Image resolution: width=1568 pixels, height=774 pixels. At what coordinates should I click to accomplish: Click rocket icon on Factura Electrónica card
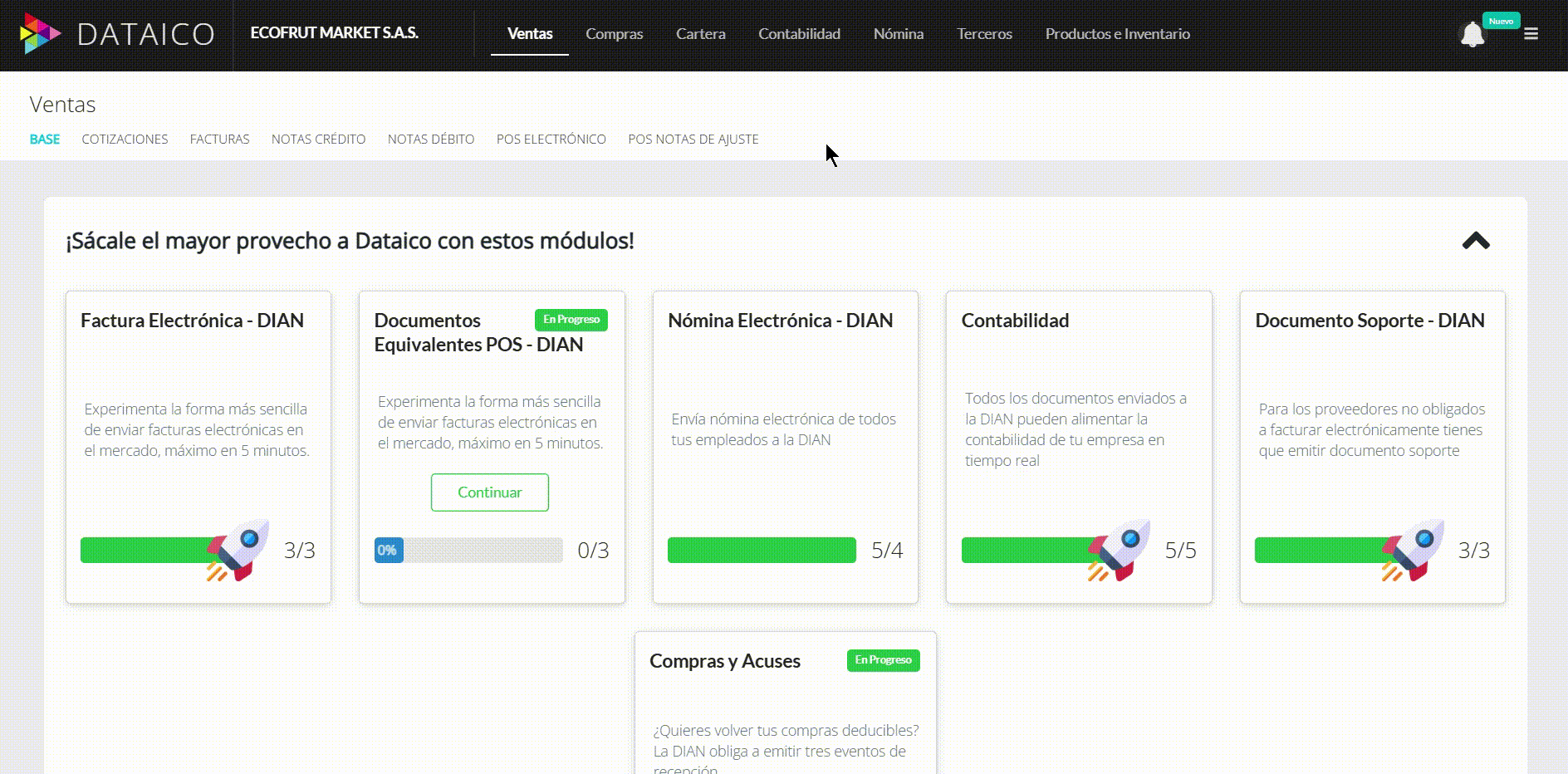239,550
